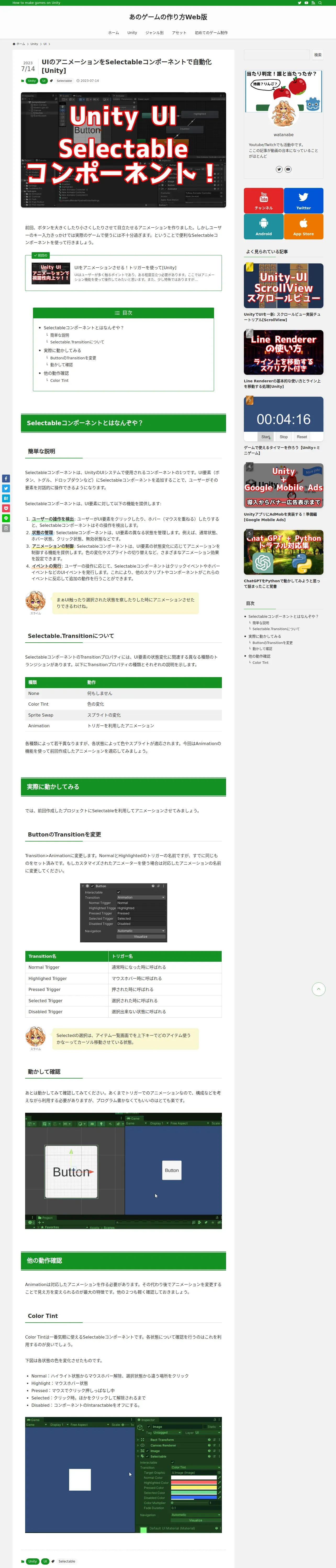Click Unity breadcrumb link
Viewport: 336px width, 1568px height.
[x=34, y=44]
